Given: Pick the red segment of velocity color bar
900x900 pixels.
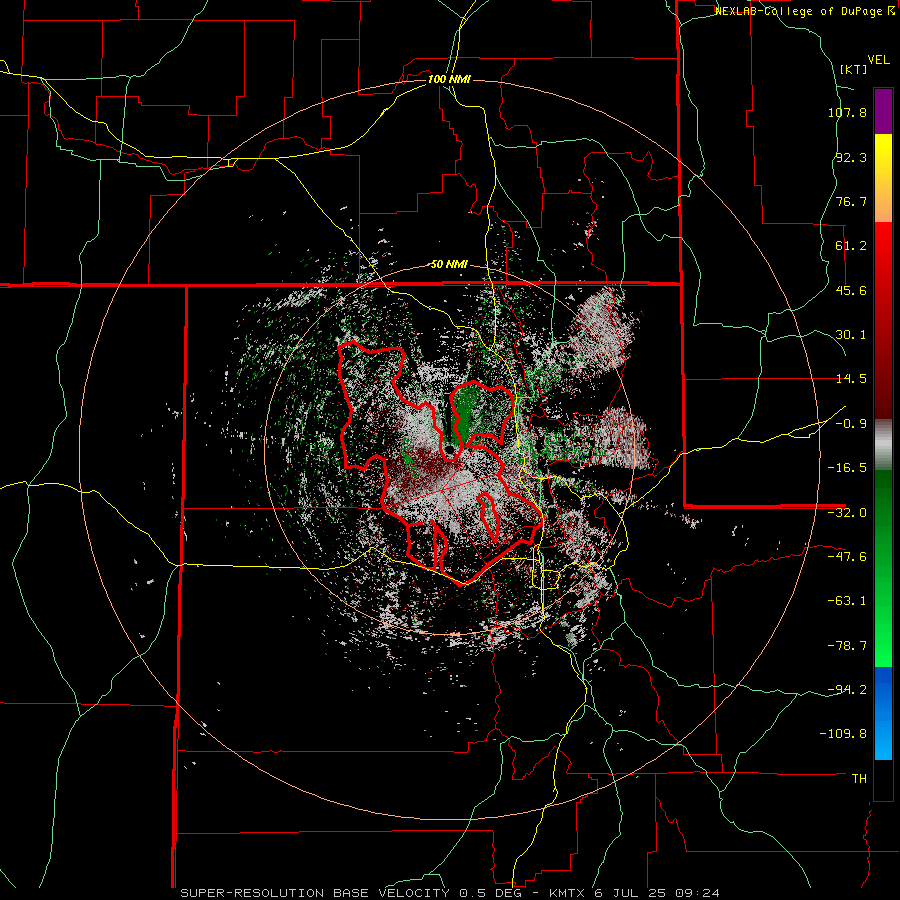Looking at the screenshot, I should point(883,320).
